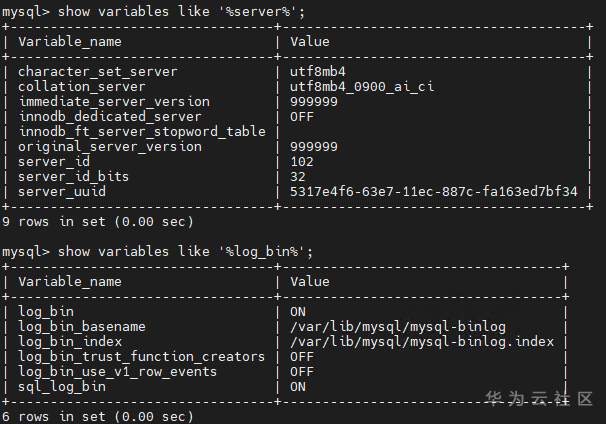Click the server_id value 102

[302, 161]
